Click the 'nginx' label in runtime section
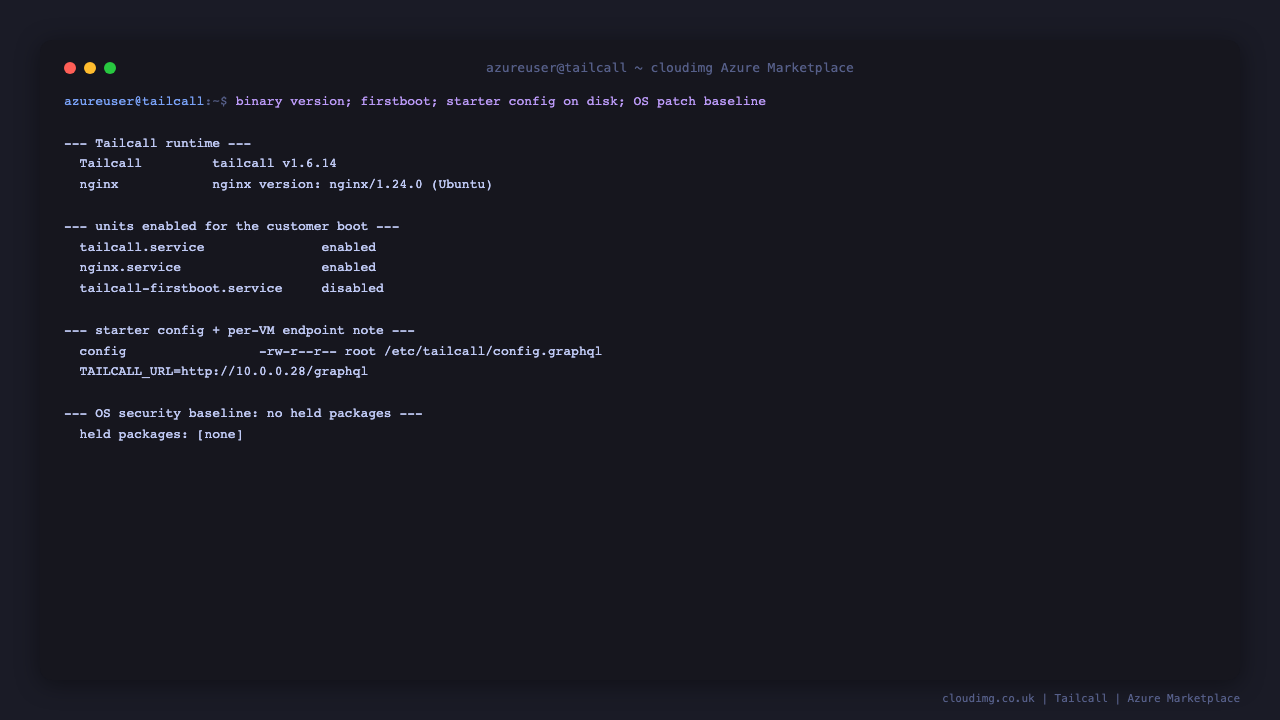Viewport: 1280px width, 720px height. (x=99, y=185)
